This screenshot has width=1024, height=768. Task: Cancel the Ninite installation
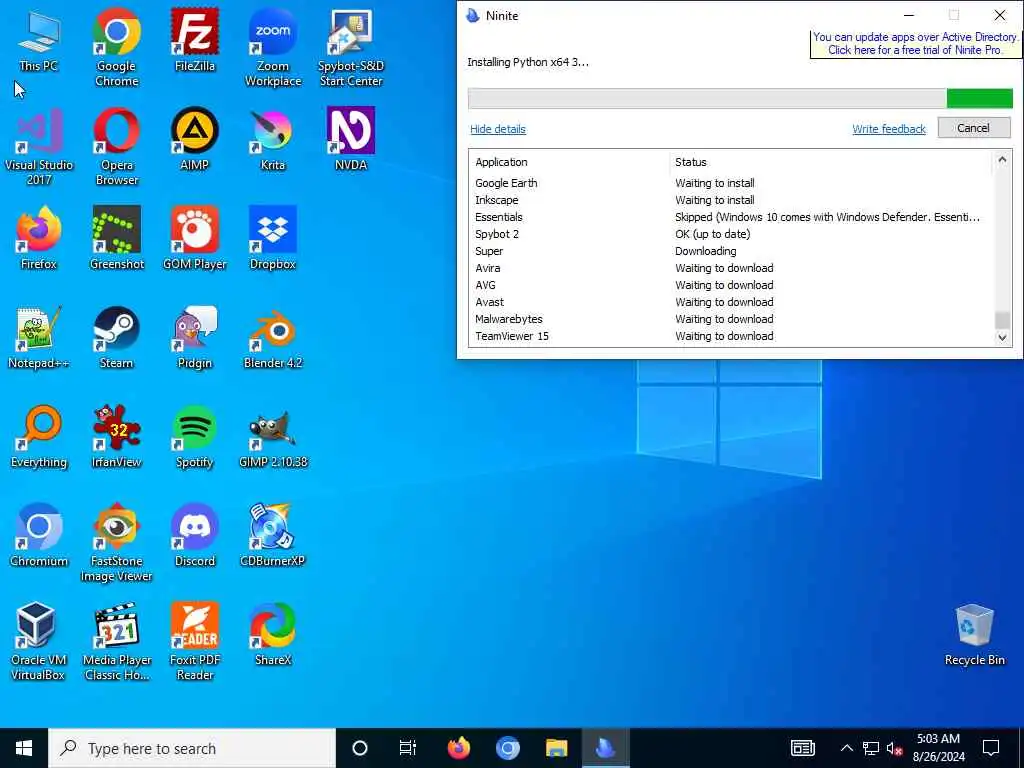coord(974,128)
